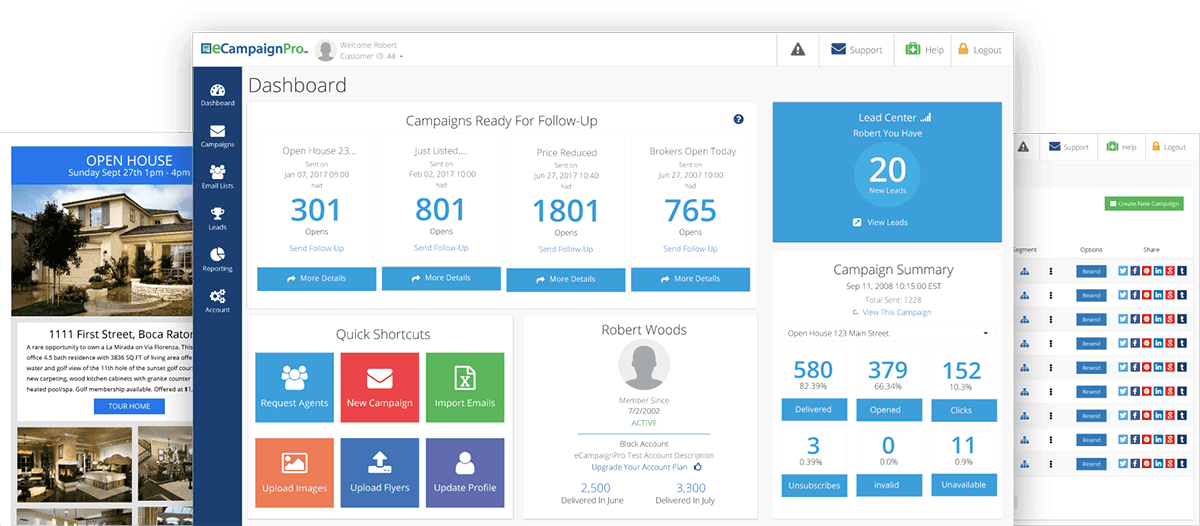This screenshot has width=1200, height=526.
Task: Click the Lead Center View Leads icon
Action: pos(857,222)
